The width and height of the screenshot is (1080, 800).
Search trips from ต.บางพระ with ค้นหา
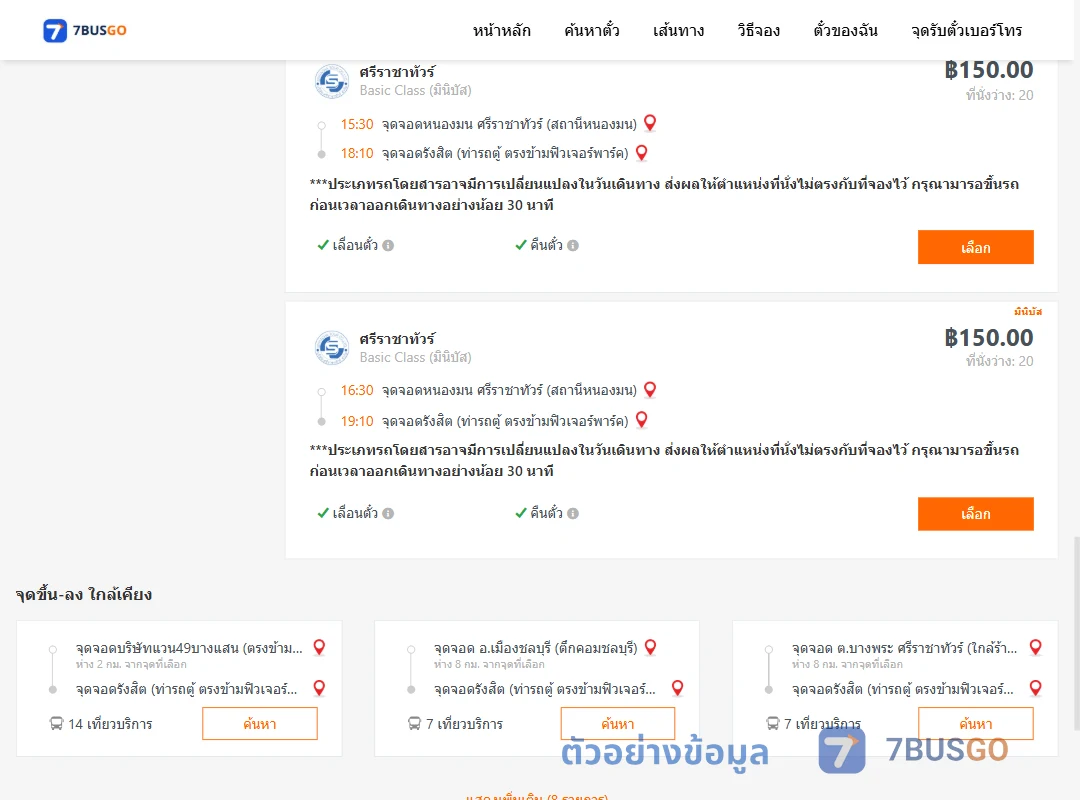coord(976,724)
